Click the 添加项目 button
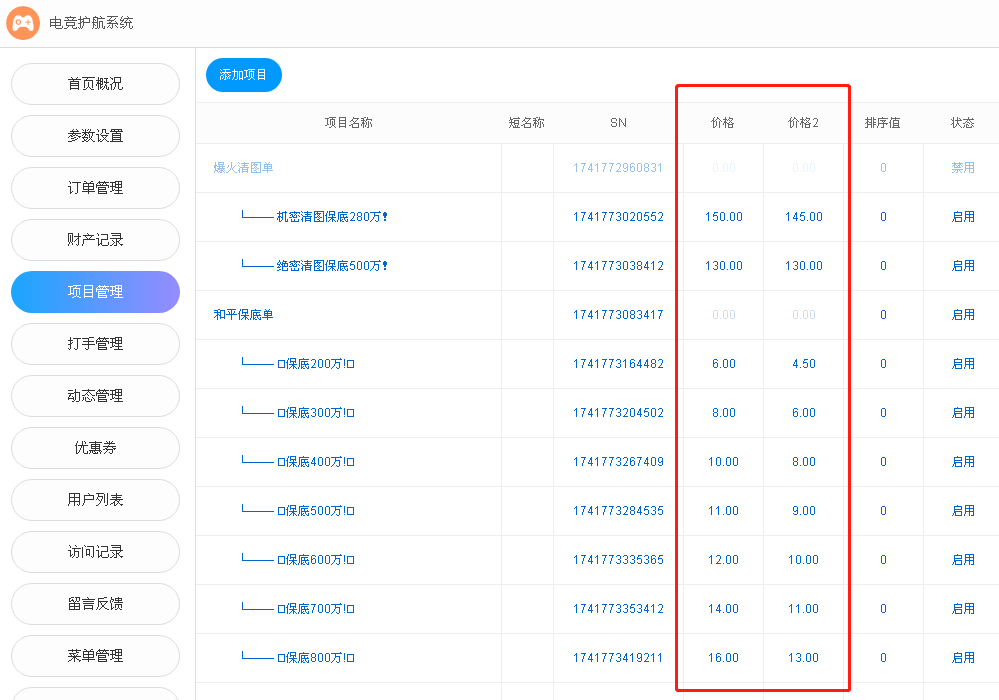This screenshot has width=999, height=700. point(243,75)
